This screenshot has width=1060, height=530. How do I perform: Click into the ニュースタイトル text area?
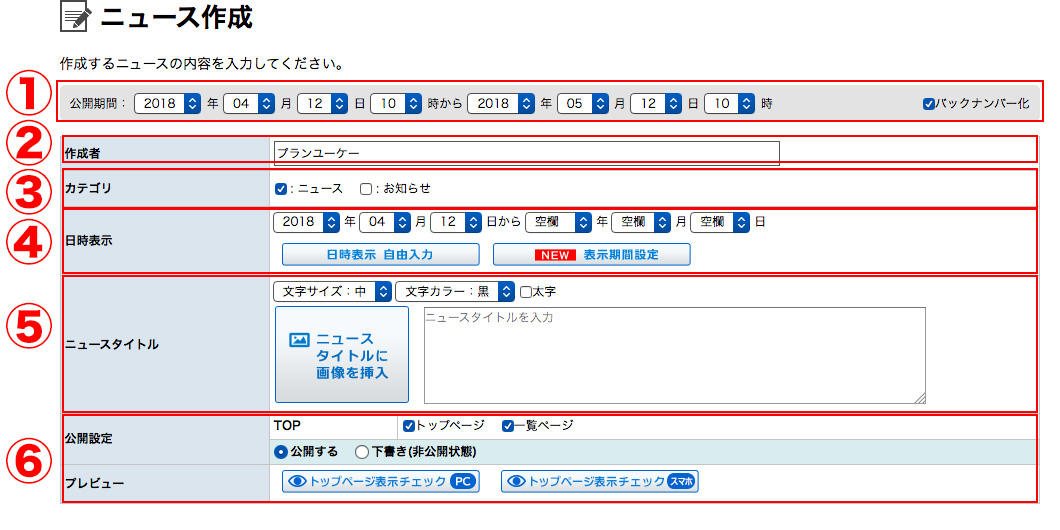tap(674, 355)
